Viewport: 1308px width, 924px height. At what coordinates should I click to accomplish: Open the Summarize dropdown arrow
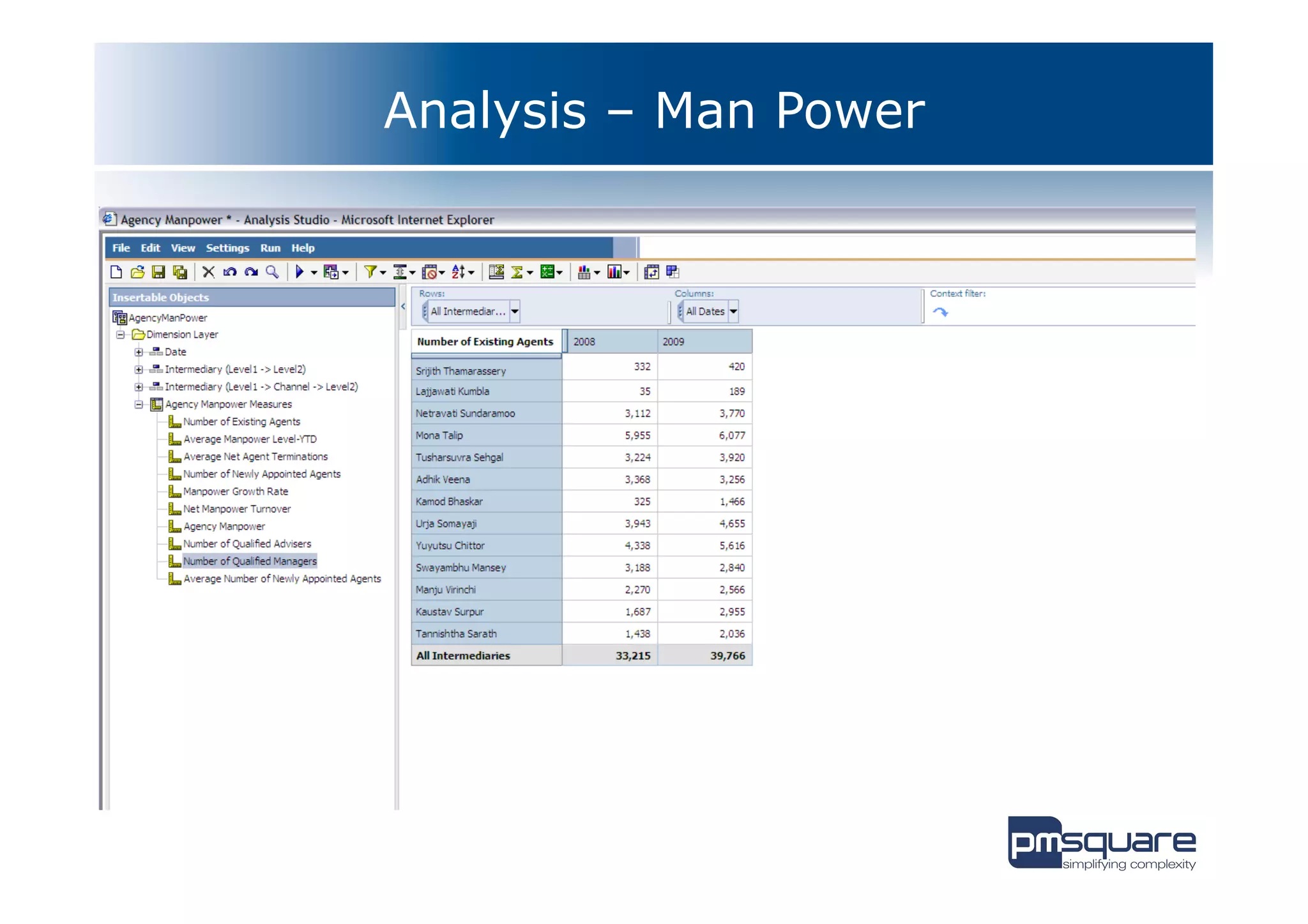[529, 273]
